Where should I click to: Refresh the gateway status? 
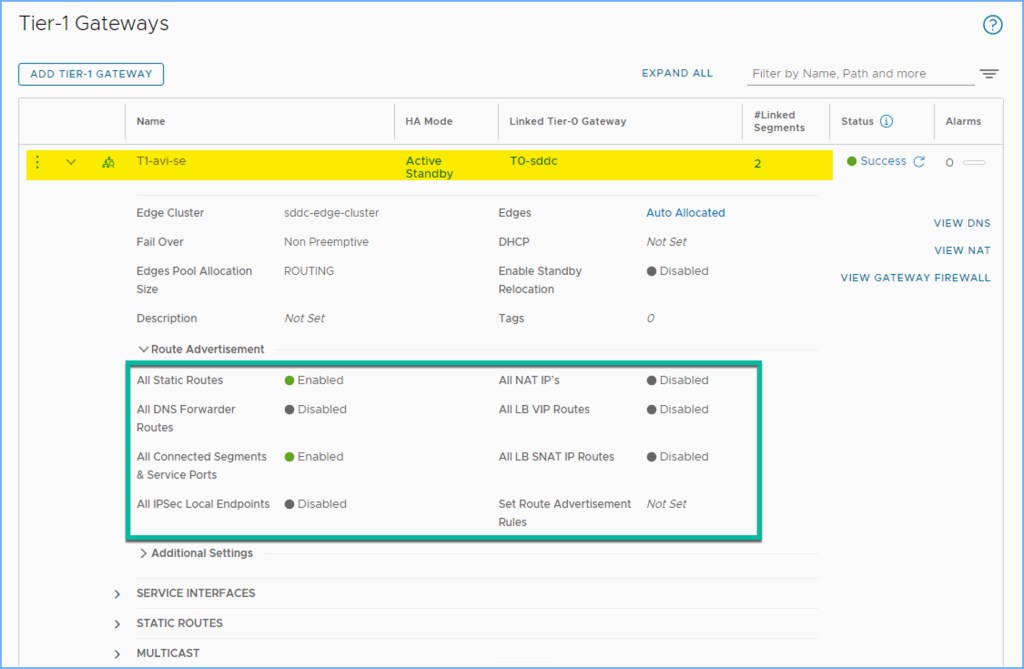tap(919, 162)
